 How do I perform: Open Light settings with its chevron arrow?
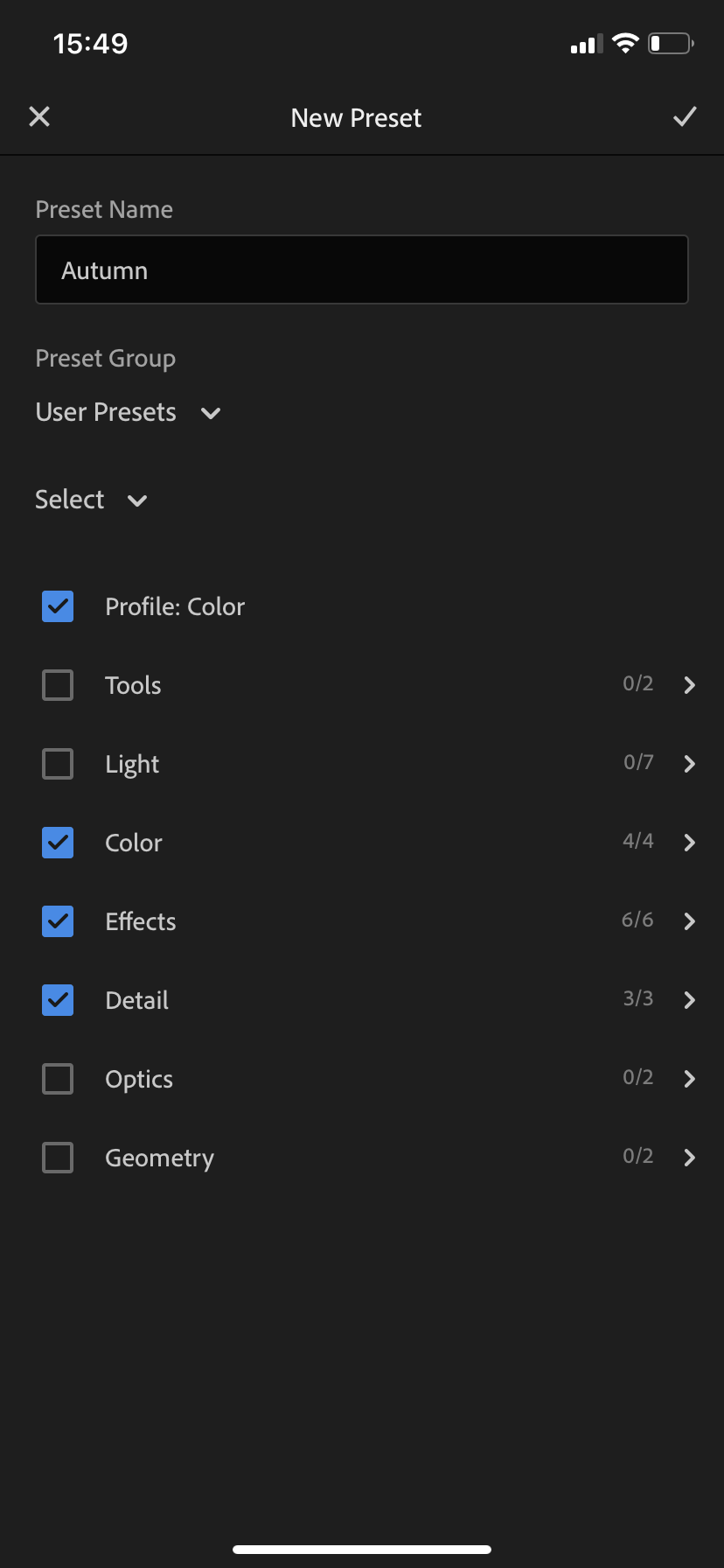[x=690, y=764]
